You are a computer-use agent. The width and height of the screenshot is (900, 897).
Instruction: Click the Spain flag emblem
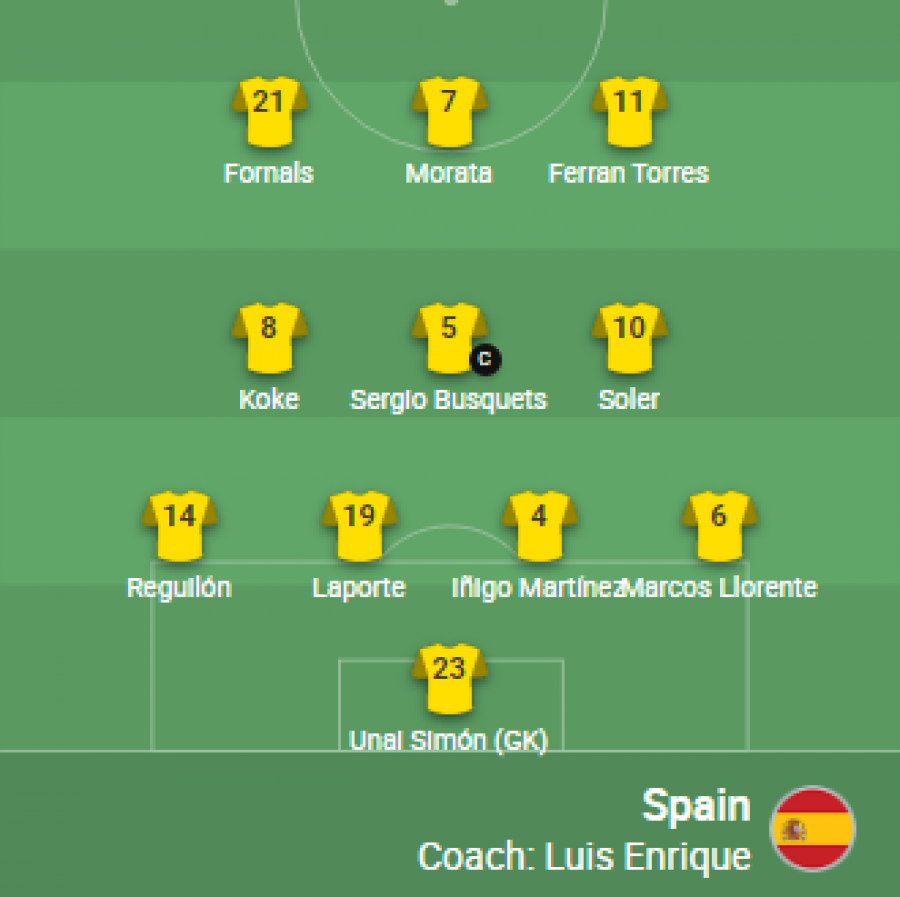pos(812,829)
